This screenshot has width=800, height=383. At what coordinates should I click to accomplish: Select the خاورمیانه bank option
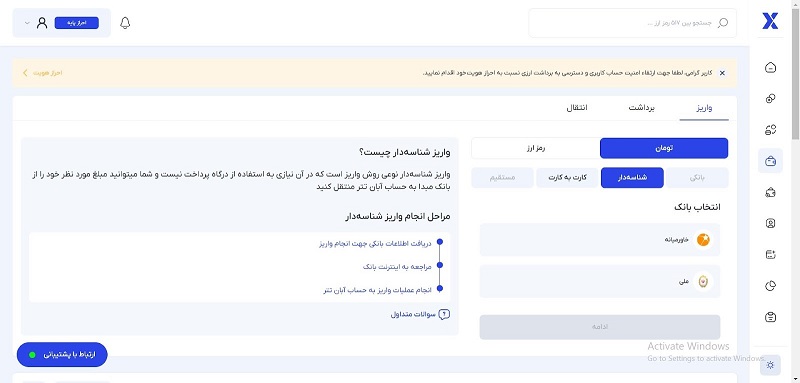[599, 239]
